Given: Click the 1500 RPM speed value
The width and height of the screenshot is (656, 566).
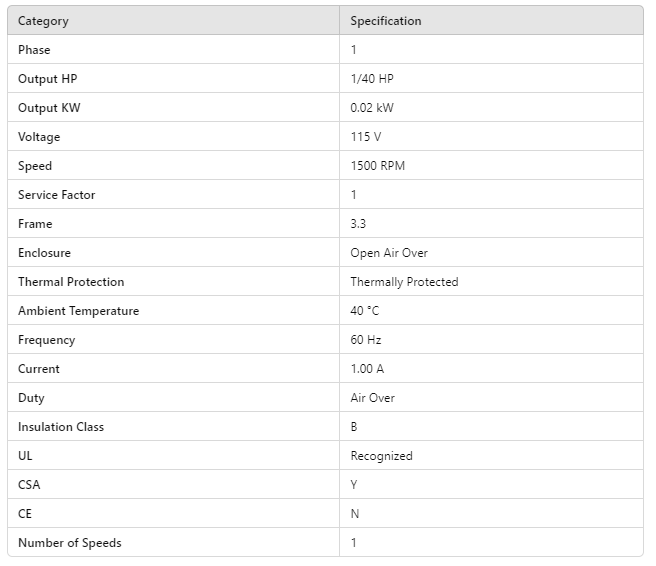Looking at the screenshot, I should pyautogui.click(x=377, y=166).
